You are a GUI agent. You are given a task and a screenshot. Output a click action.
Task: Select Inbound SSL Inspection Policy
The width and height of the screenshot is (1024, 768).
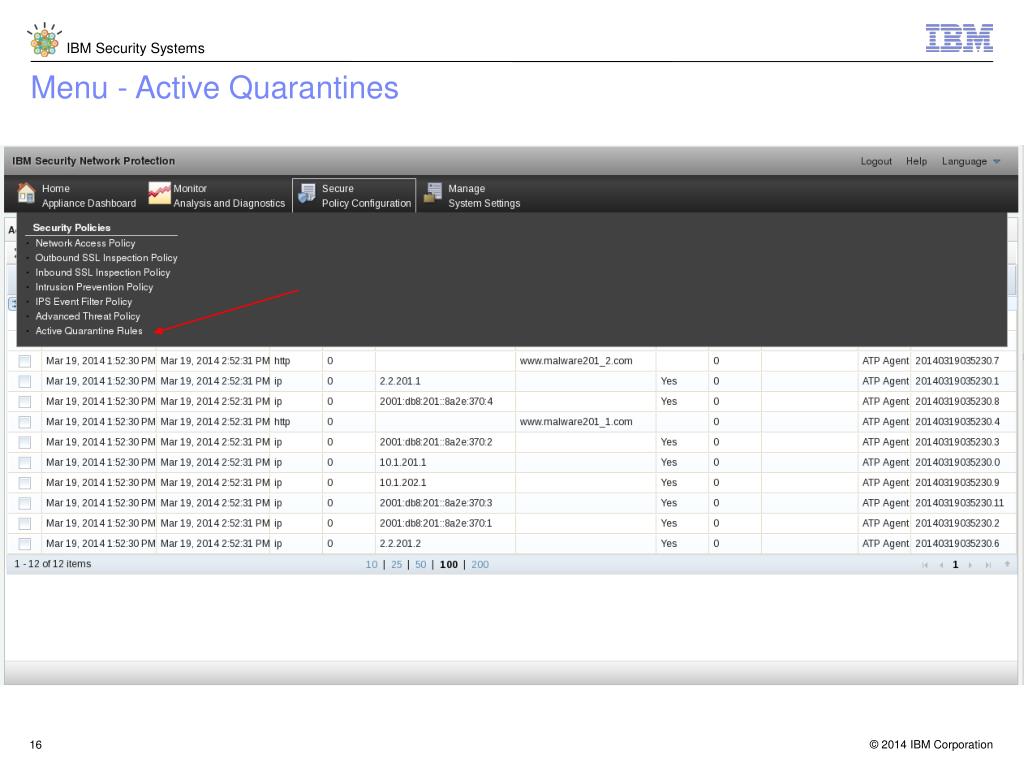click(103, 272)
